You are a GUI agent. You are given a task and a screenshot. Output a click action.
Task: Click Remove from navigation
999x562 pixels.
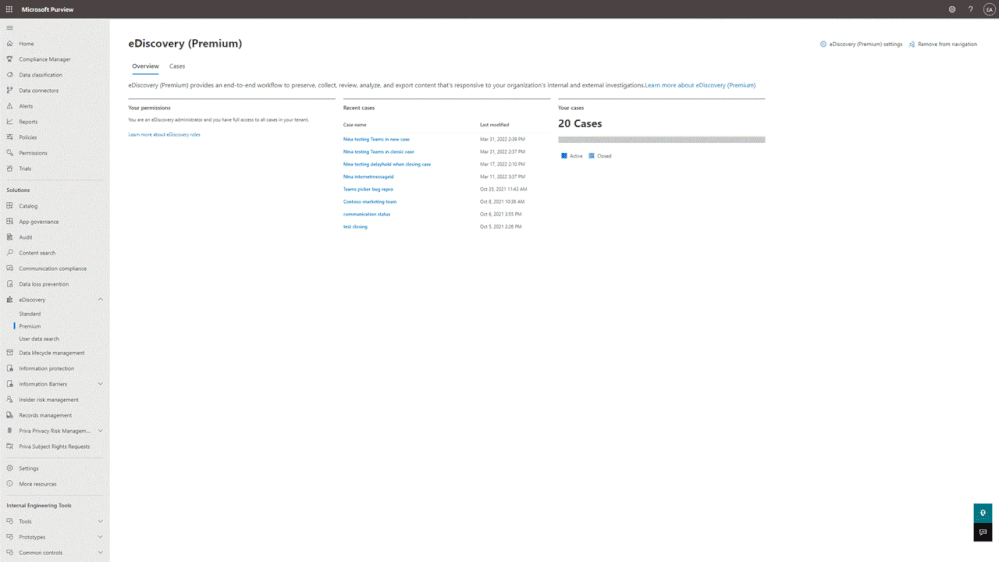pyautogui.click(x=943, y=44)
